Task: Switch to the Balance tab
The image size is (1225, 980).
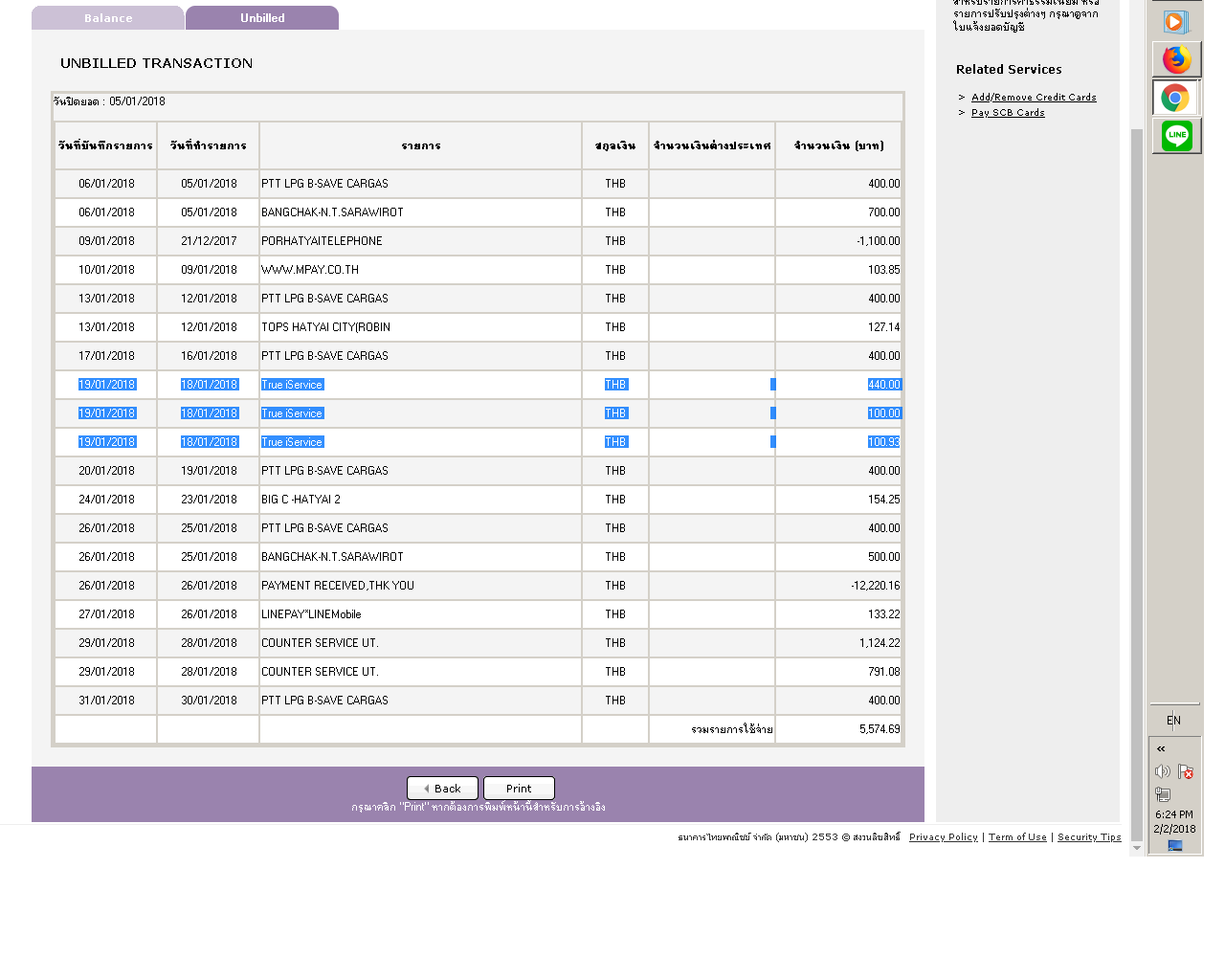Action: click(x=108, y=18)
